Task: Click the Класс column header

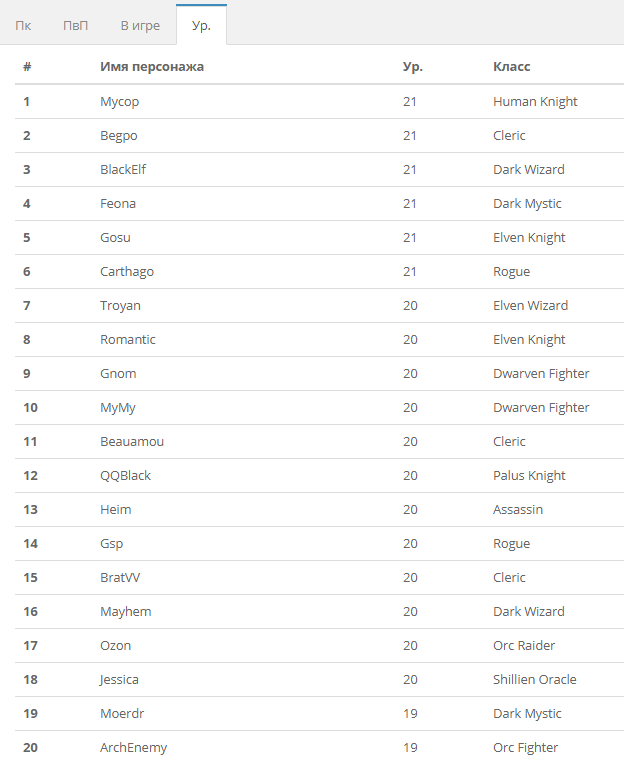Action: click(x=511, y=67)
